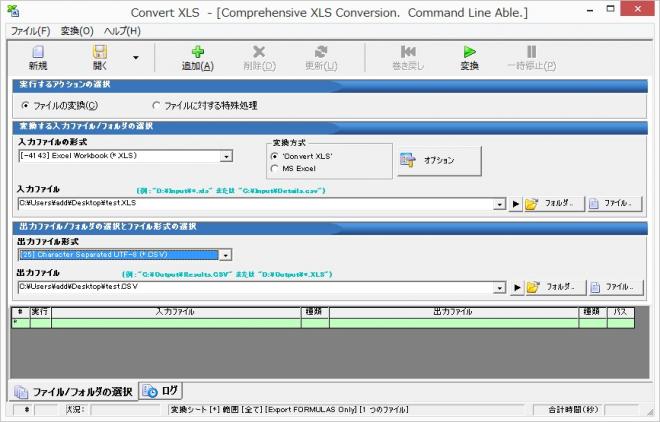Start conversion with the 変換 play icon
The height and width of the screenshot is (422, 660).
(469, 52)
